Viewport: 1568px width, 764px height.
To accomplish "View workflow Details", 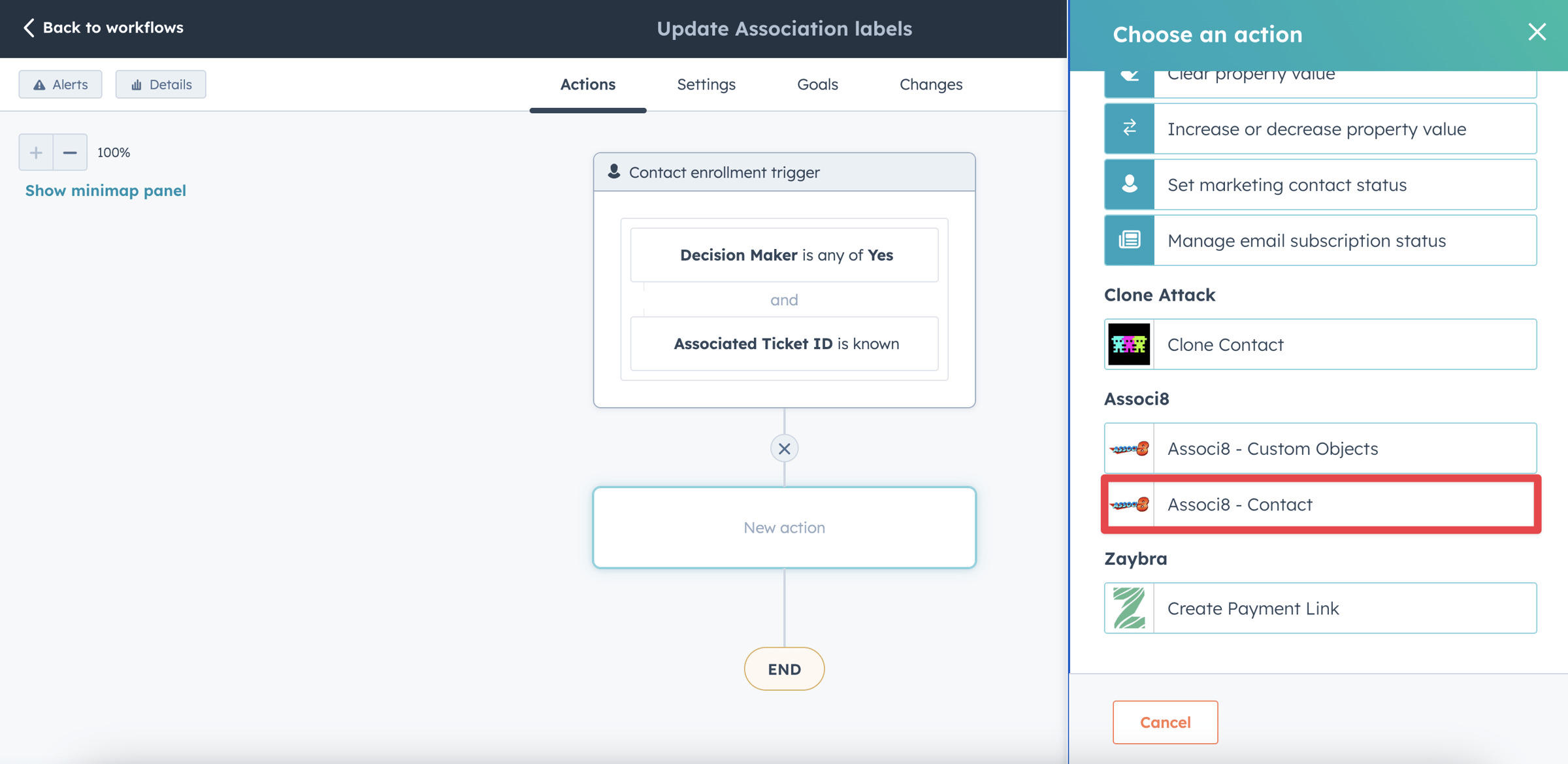I will click(161, 84).
